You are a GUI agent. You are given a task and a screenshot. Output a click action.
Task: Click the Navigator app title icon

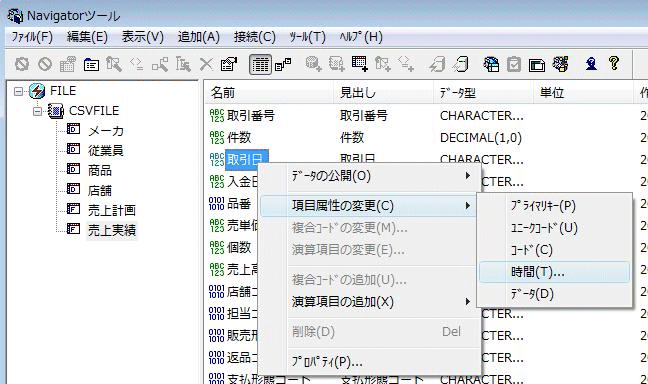15,16
